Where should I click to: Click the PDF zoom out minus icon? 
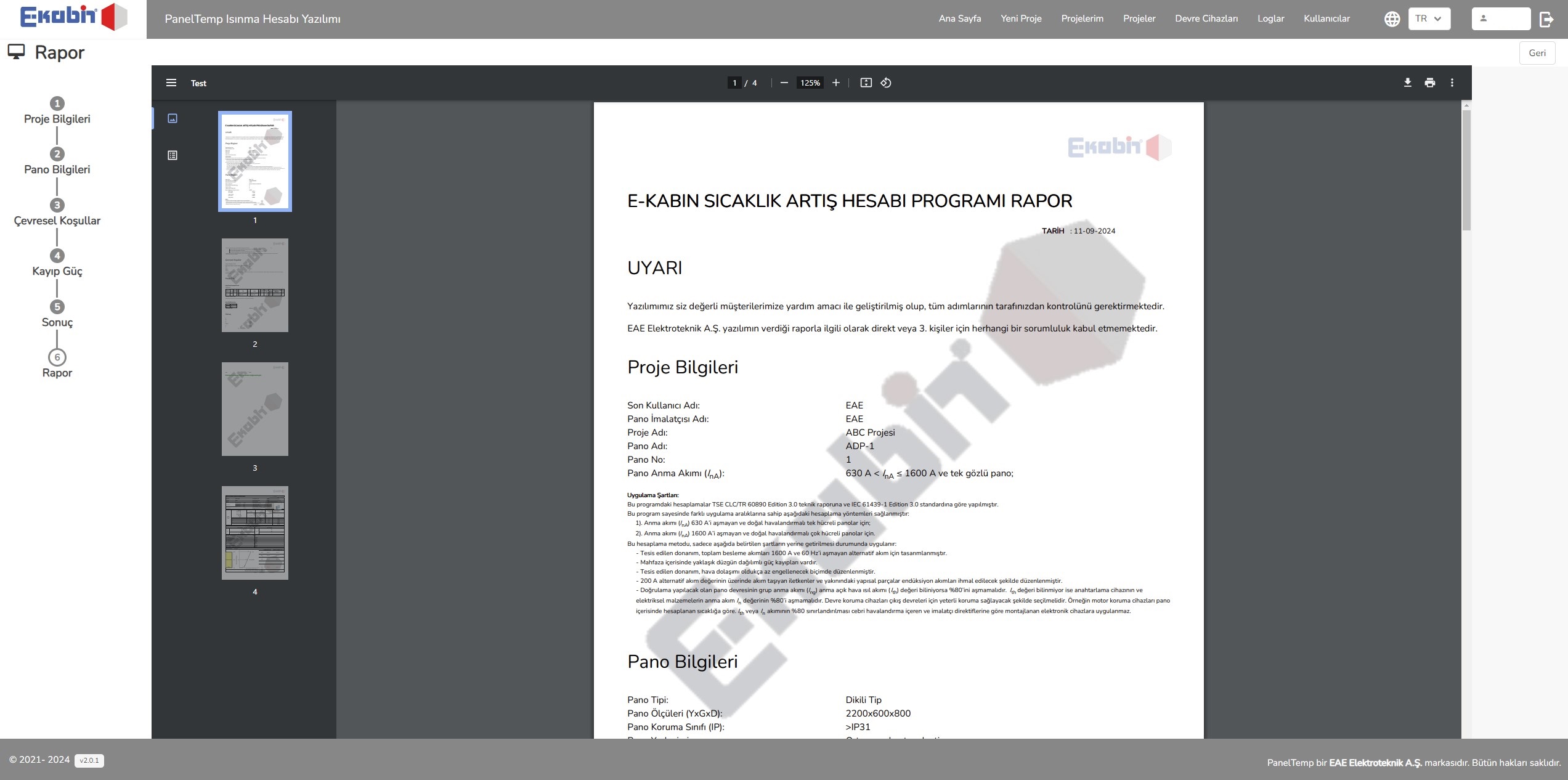pos(784,83)
